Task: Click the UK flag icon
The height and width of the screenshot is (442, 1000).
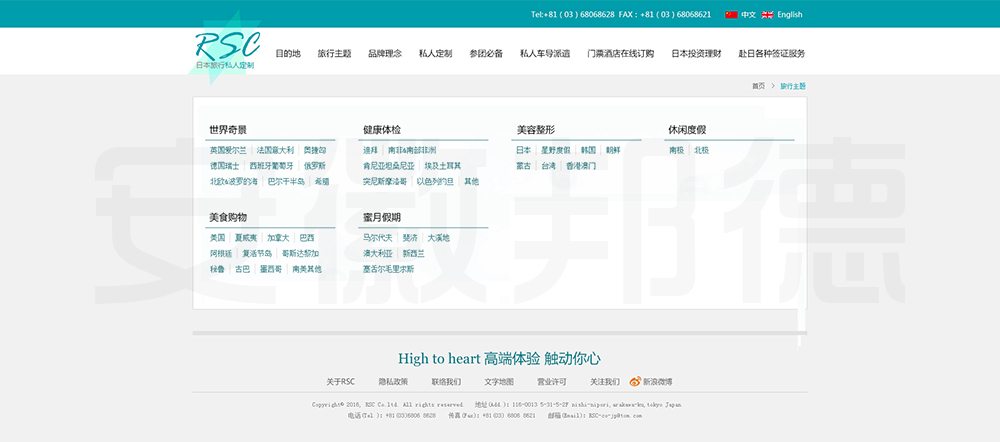Action: (x=767, y=15)
